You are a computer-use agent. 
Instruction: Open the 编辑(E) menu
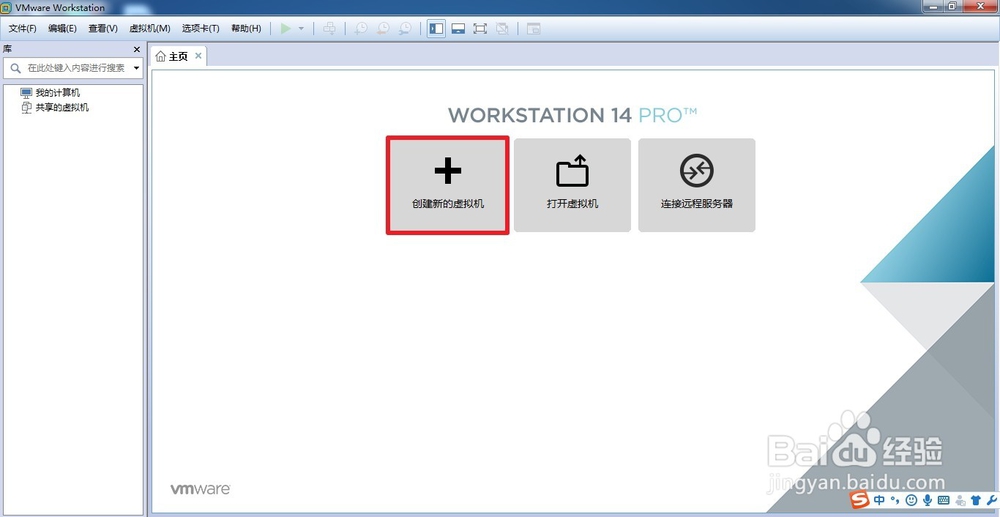(62, 29)
